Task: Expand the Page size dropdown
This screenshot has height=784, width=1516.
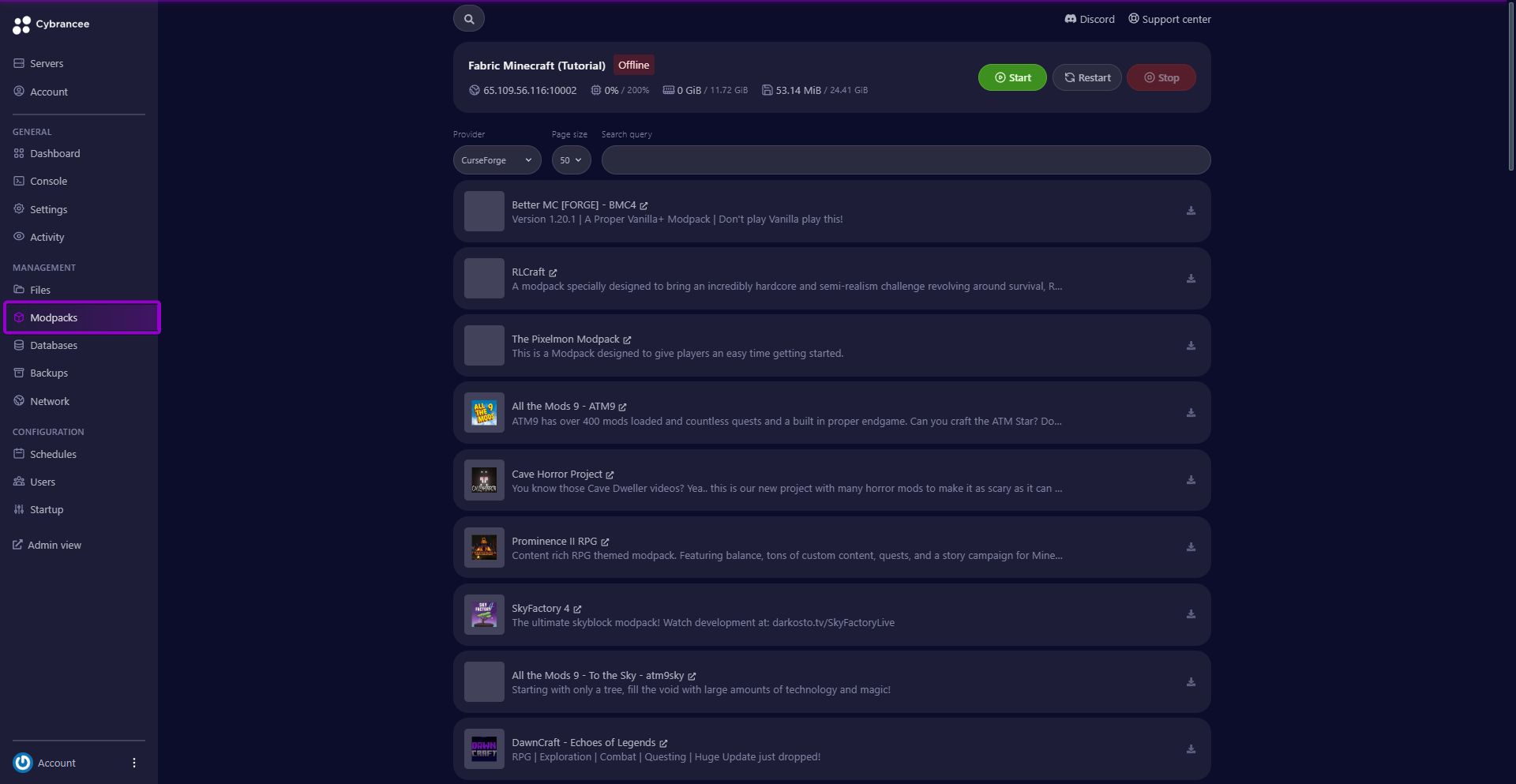Action: coord(571,160)
